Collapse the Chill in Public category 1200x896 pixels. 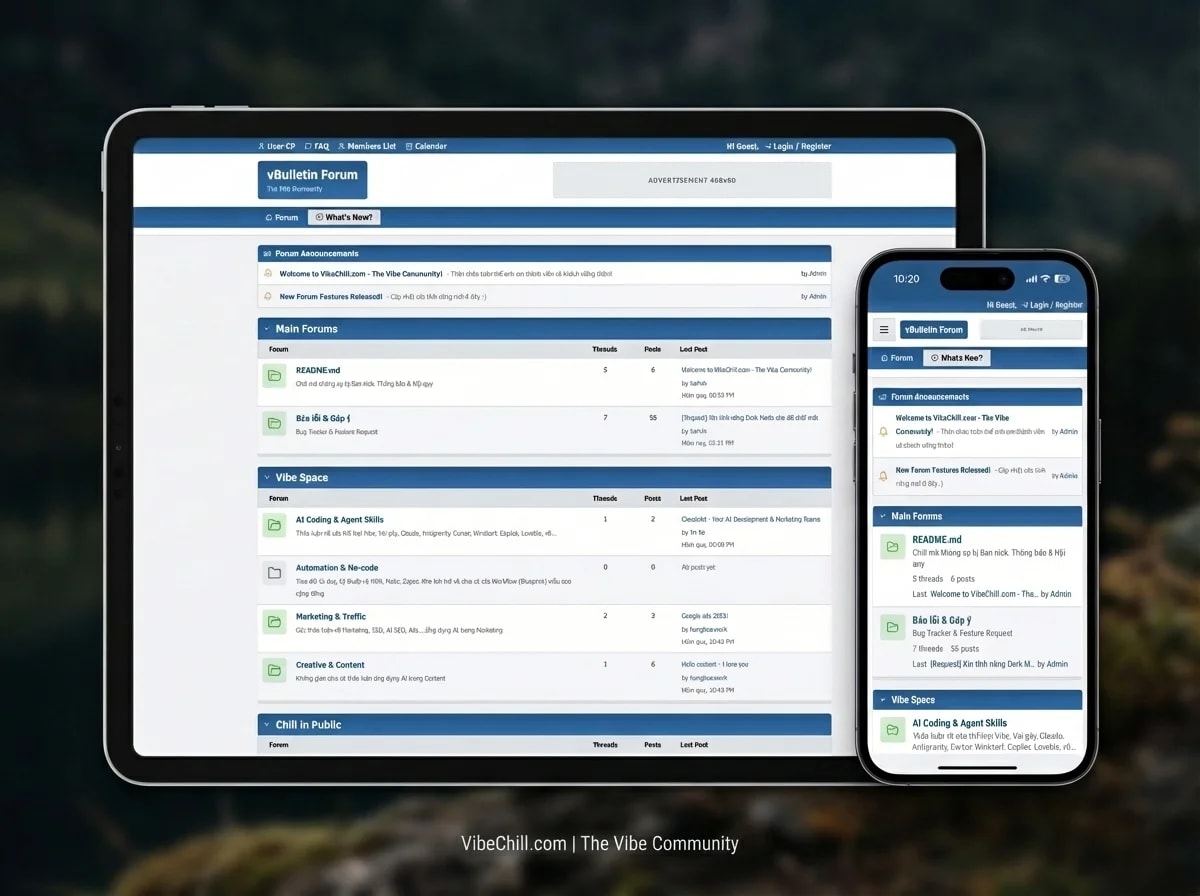click(267, 725)
